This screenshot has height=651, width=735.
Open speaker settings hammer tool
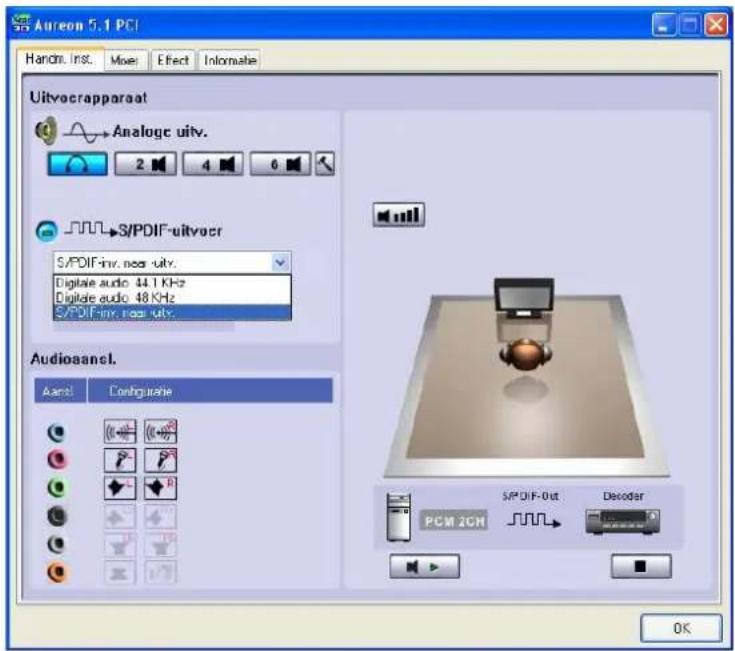tap(325, 164)
